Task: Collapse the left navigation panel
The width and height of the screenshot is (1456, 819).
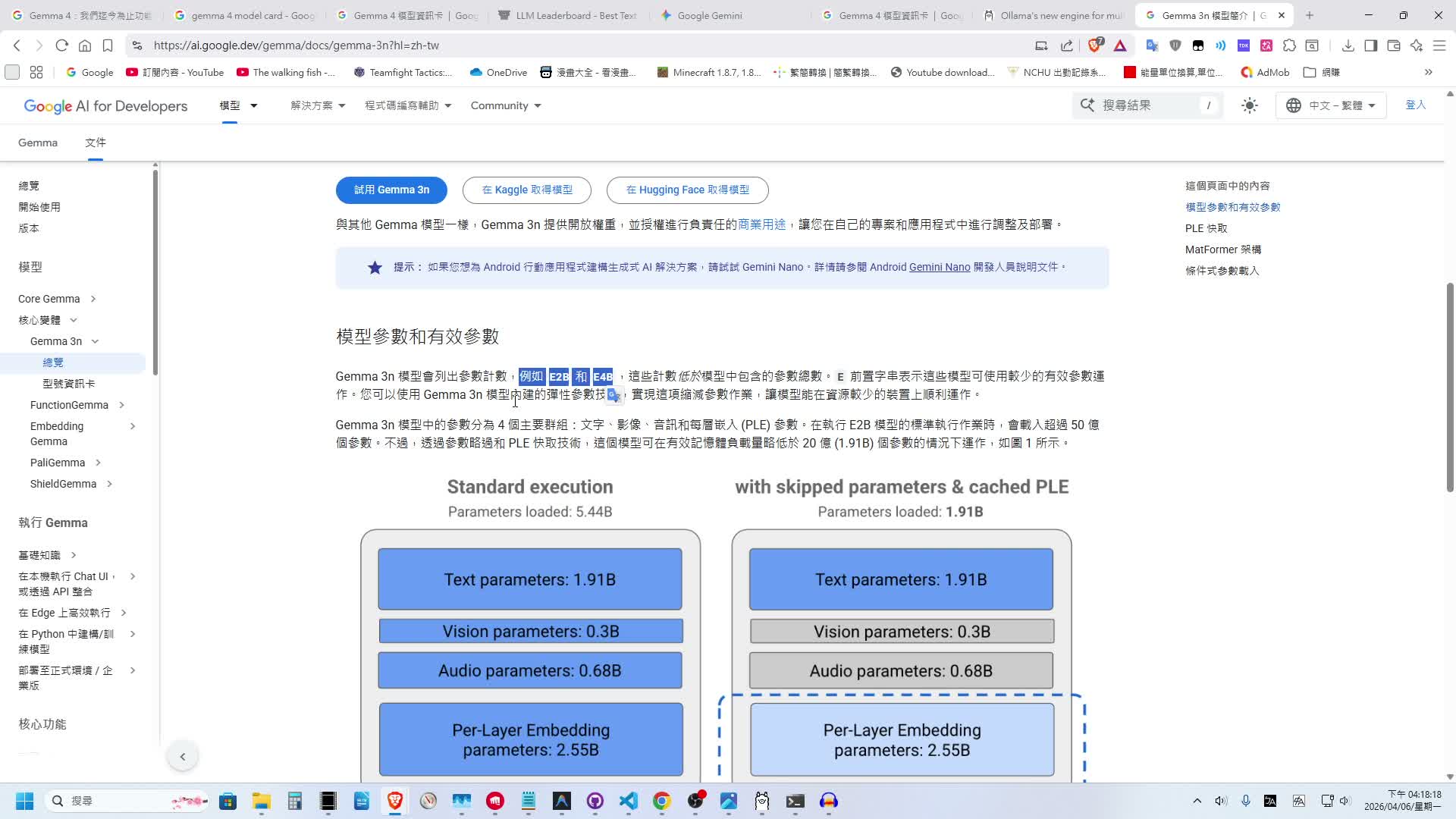Action: point(182,756)
